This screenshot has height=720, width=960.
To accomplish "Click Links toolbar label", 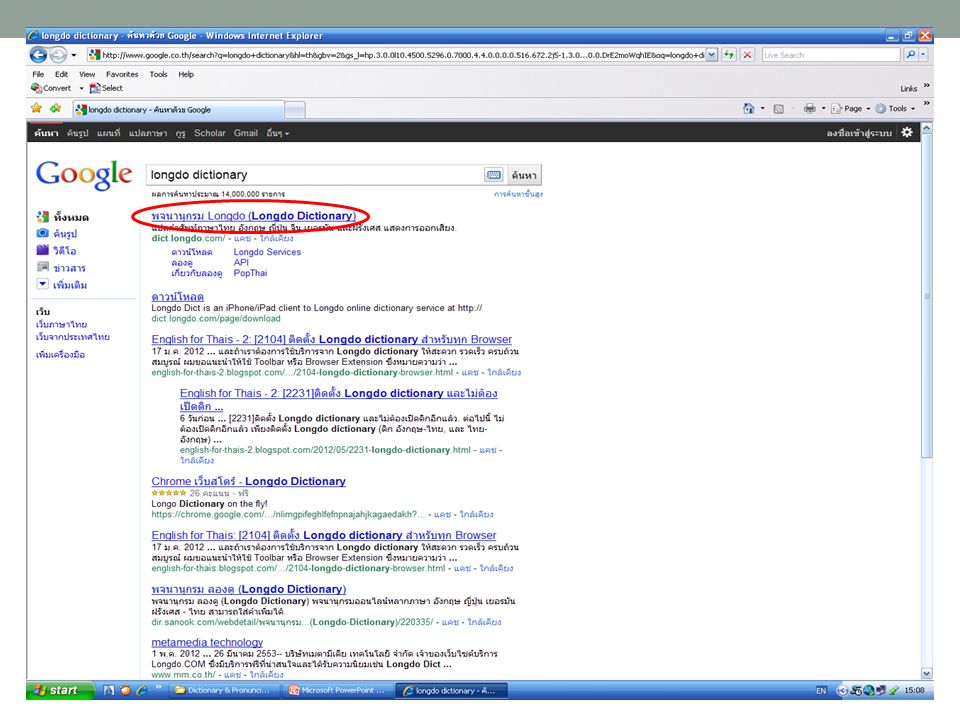I will click(x=909, y=89).
